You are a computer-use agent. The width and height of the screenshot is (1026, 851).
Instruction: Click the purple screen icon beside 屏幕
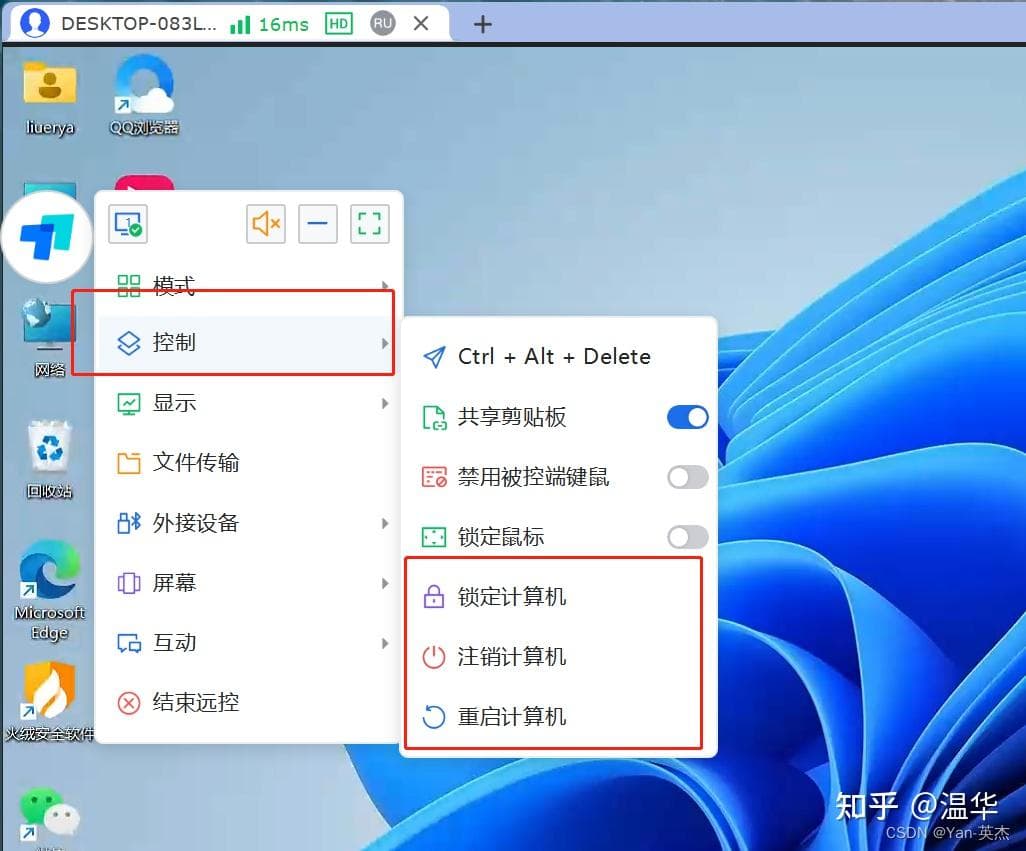click(x=128, y=583)
